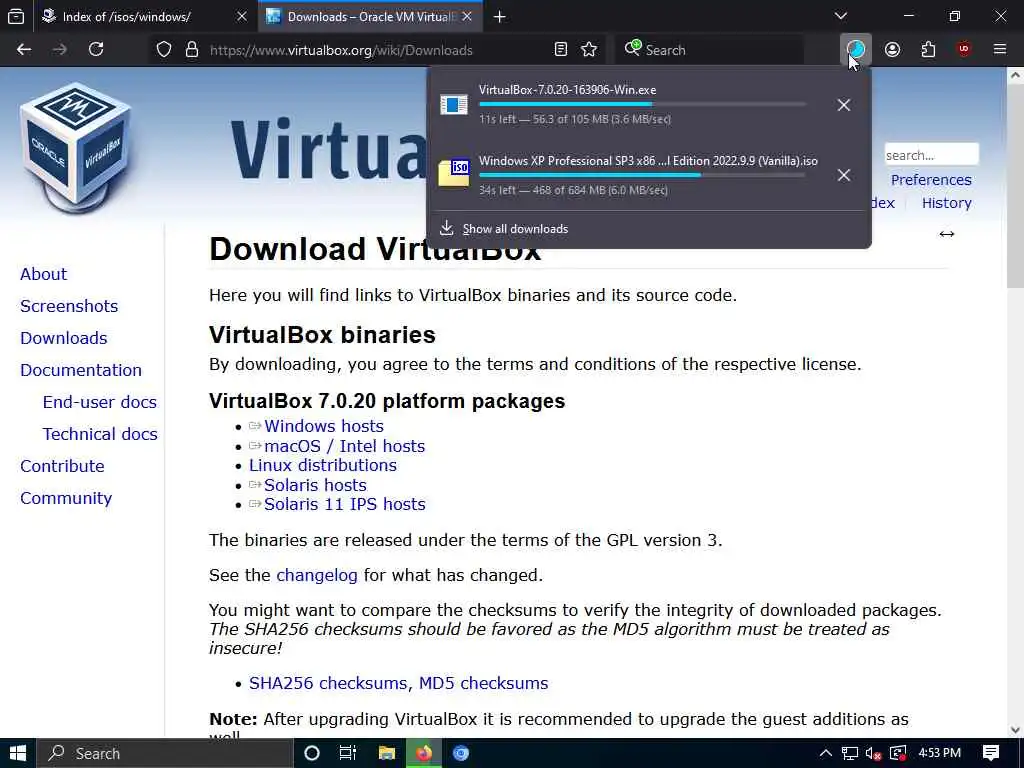The width and height of the screenshot is (1024, 768).
Task: Click the taskbar Search box
Action: [x=165, y=753]
